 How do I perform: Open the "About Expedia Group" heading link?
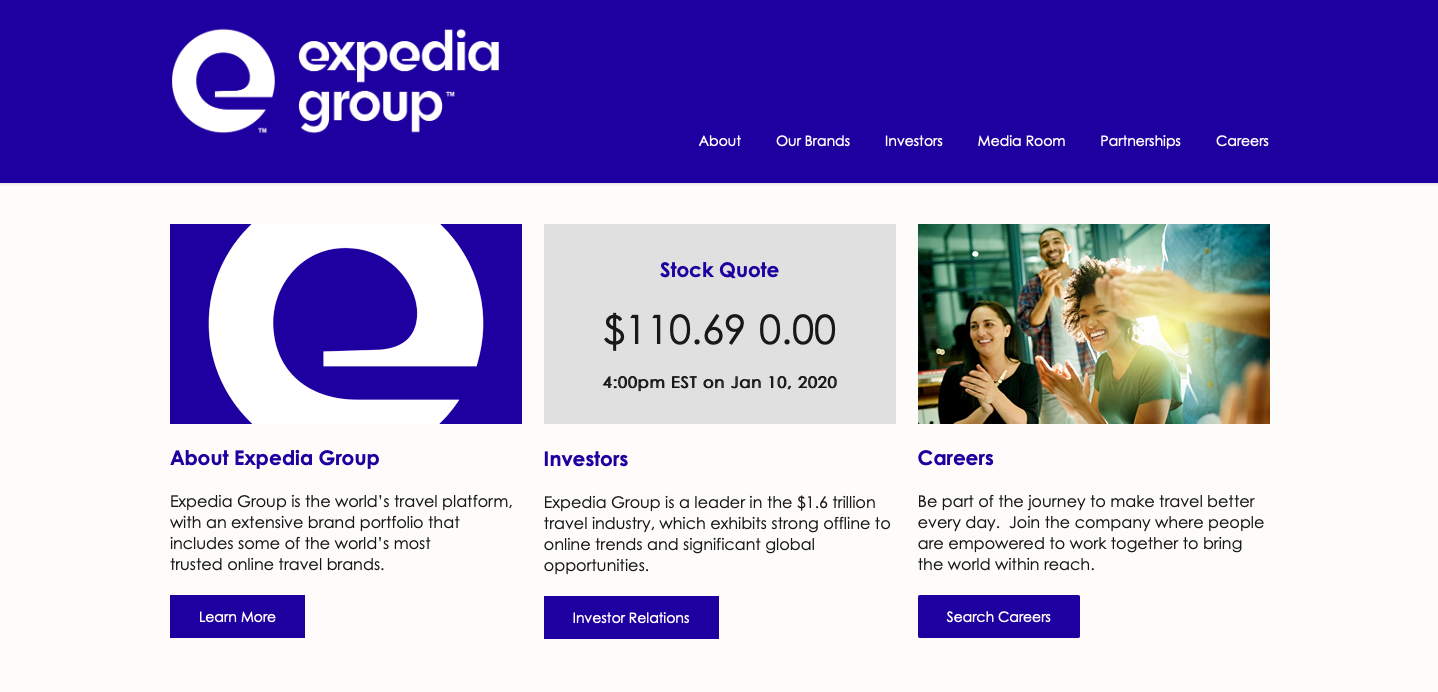(275, 458)
